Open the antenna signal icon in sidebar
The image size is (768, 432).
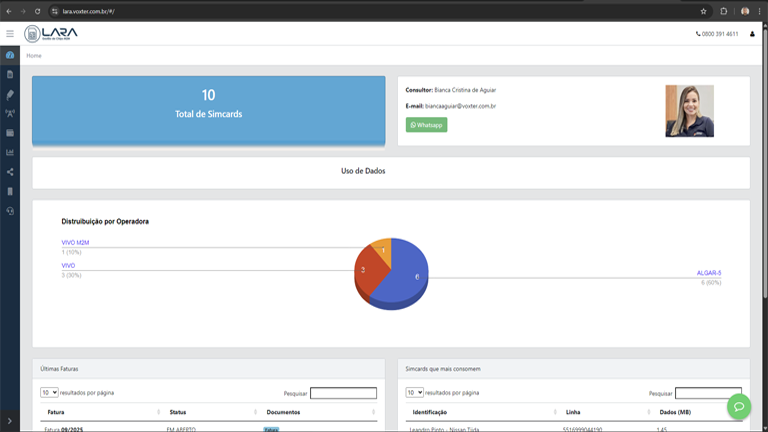point(10,113)
